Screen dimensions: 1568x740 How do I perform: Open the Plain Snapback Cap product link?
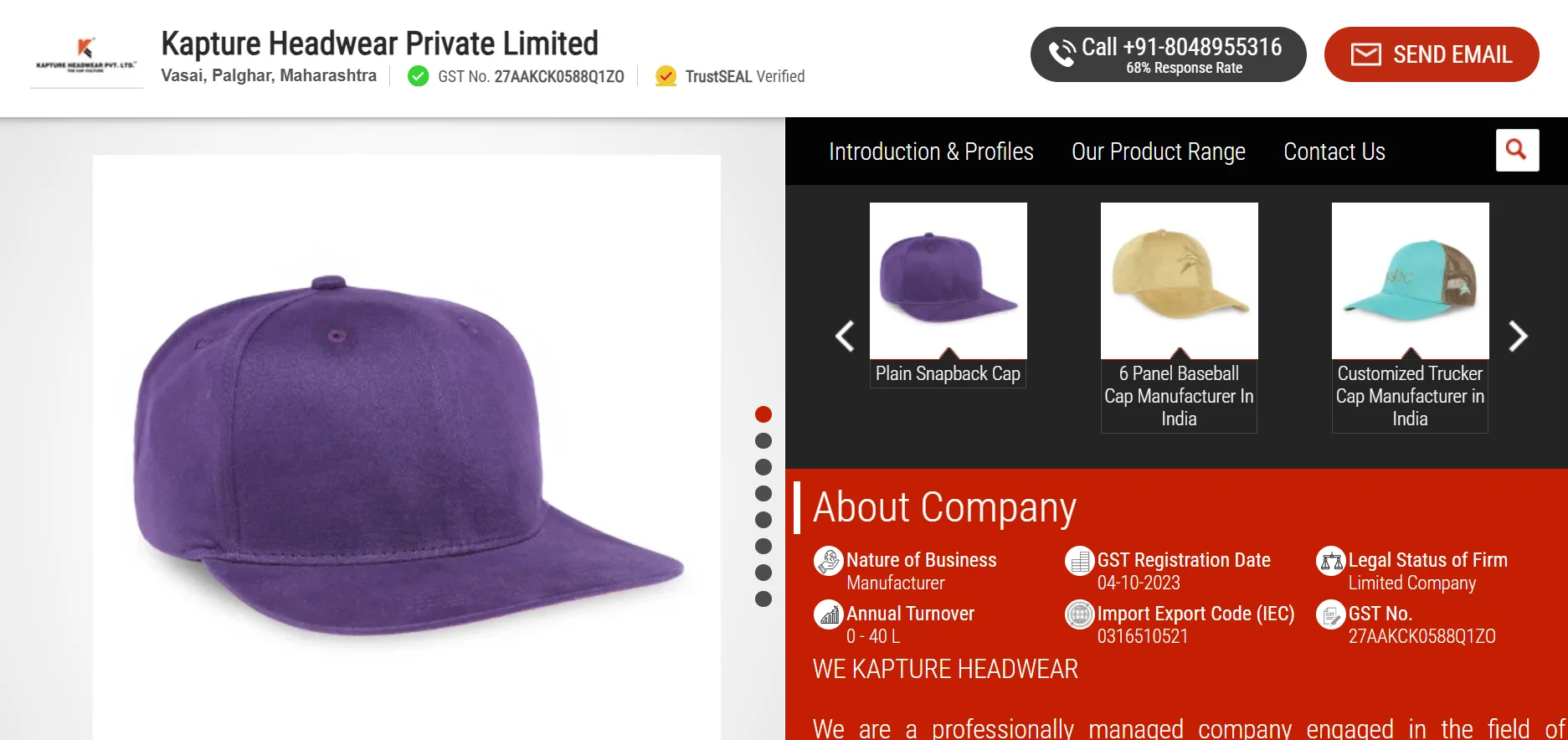947,373
